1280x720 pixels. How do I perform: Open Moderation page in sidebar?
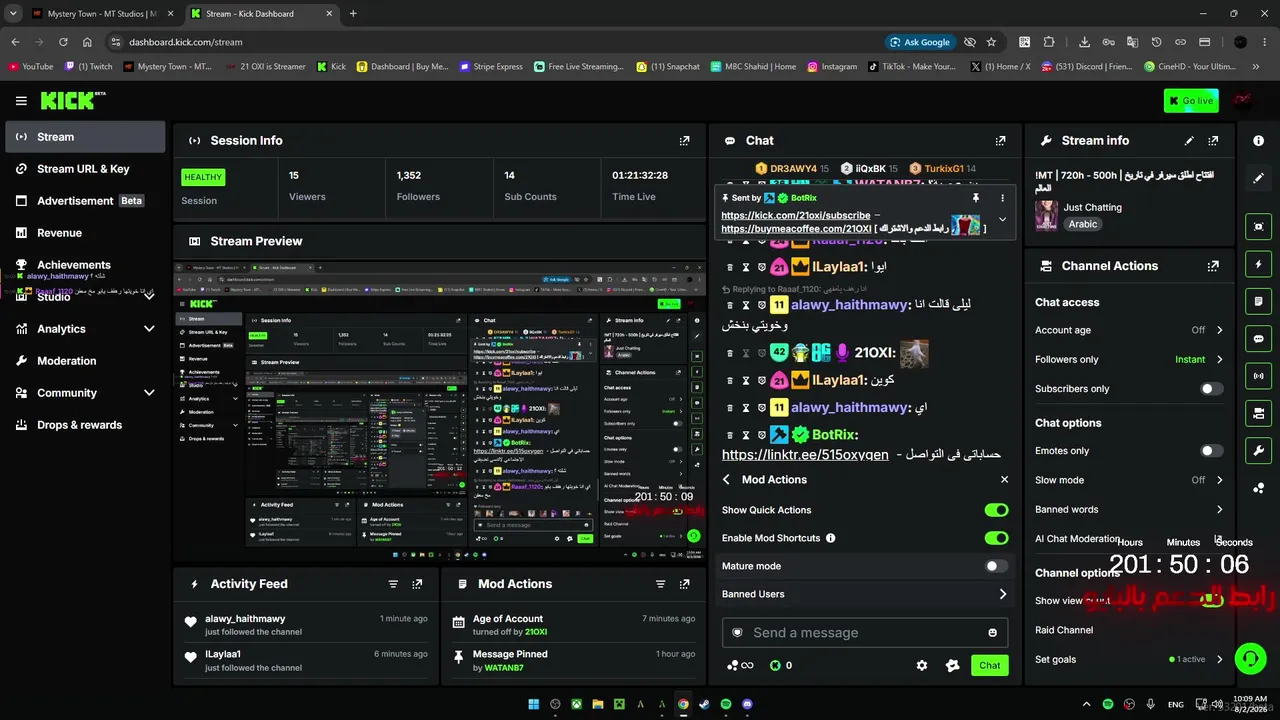pos(85,361)
